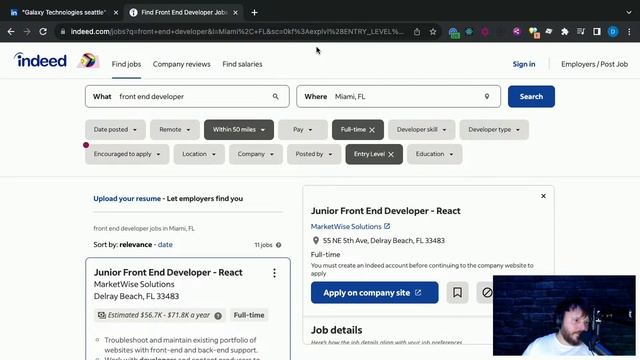Open Employers / Post Job link

(x=594, y=64)
